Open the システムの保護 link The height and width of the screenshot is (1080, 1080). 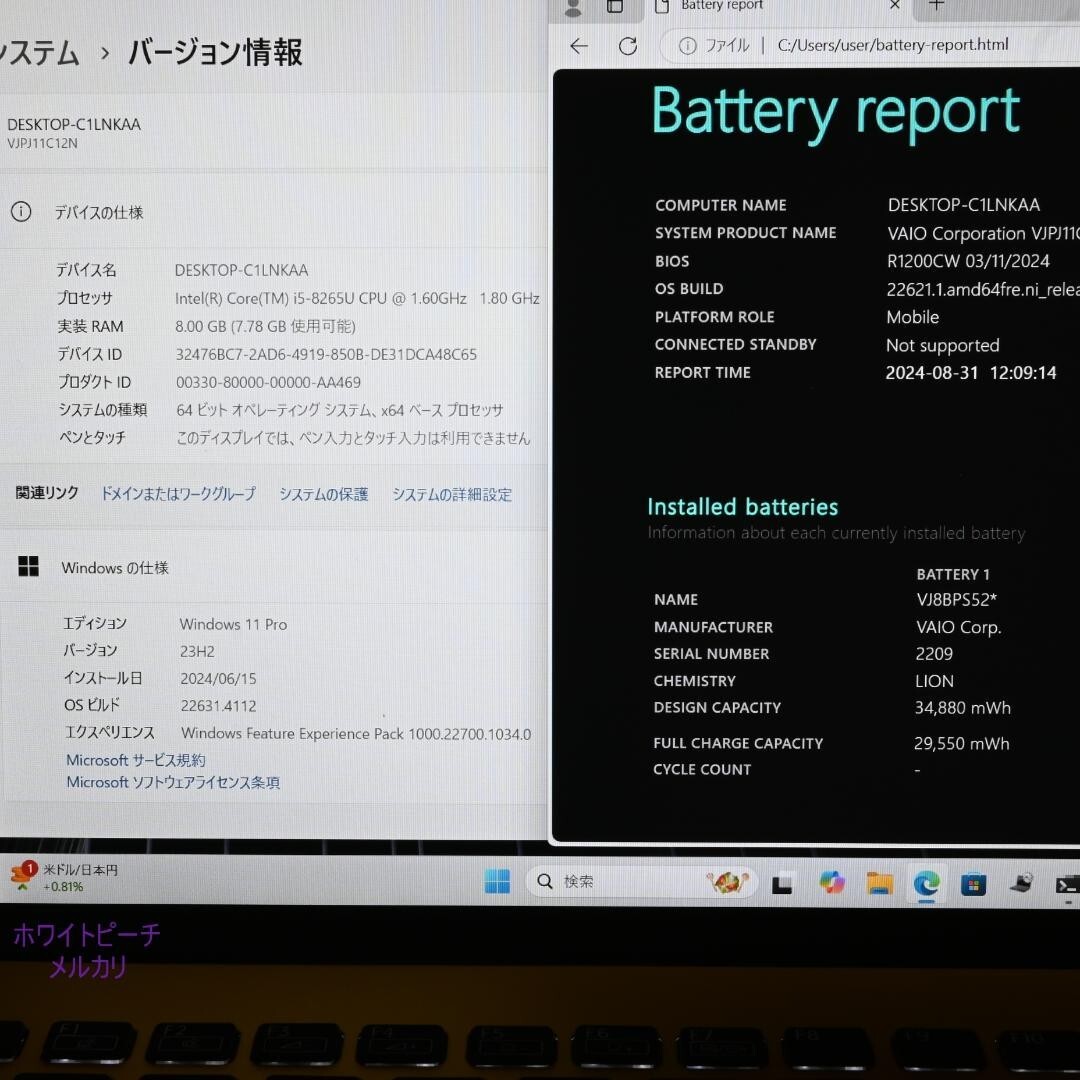coord(323,494)
